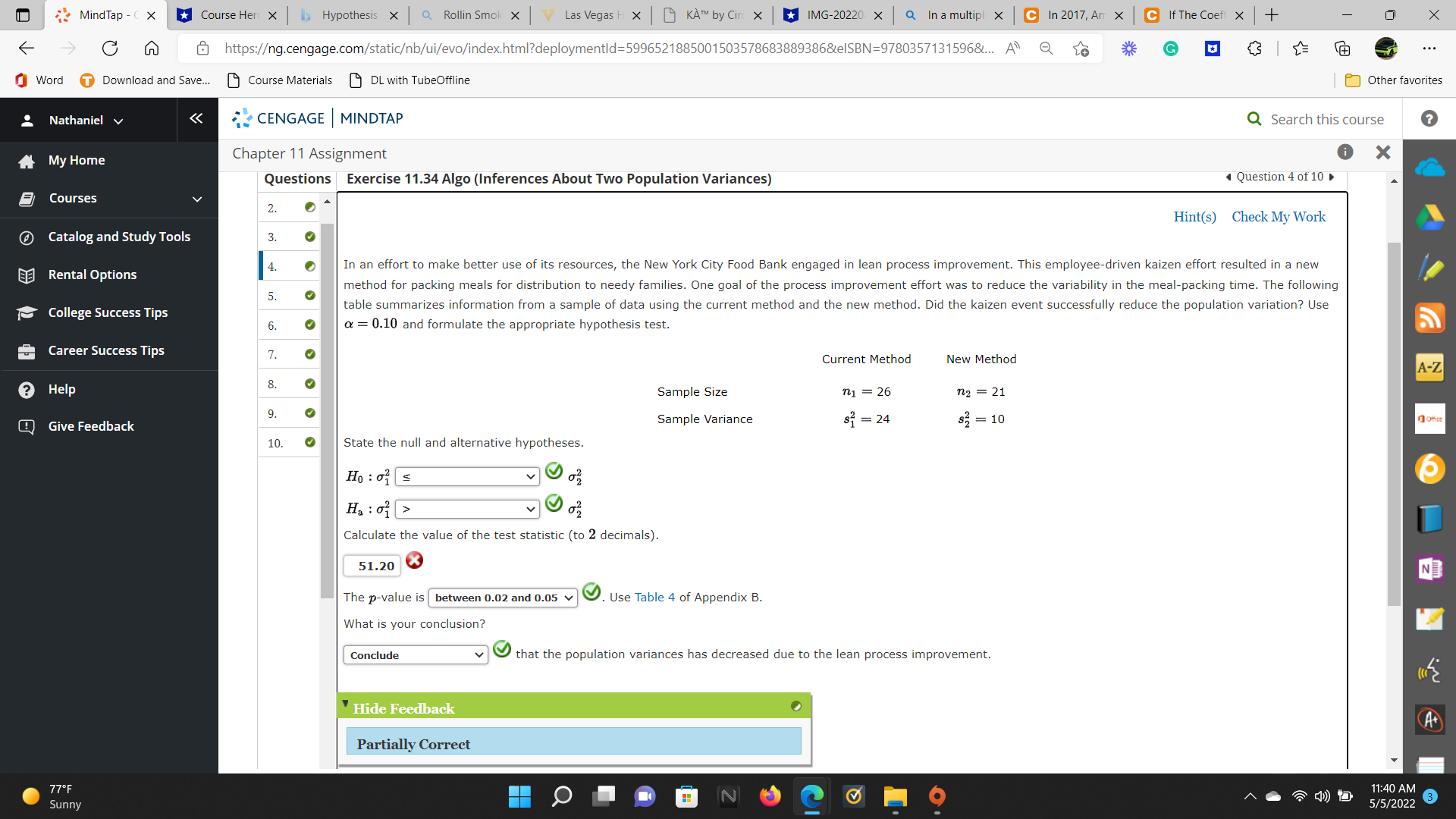
Task: Click the Check My Work button
Action: (1278, 217)
